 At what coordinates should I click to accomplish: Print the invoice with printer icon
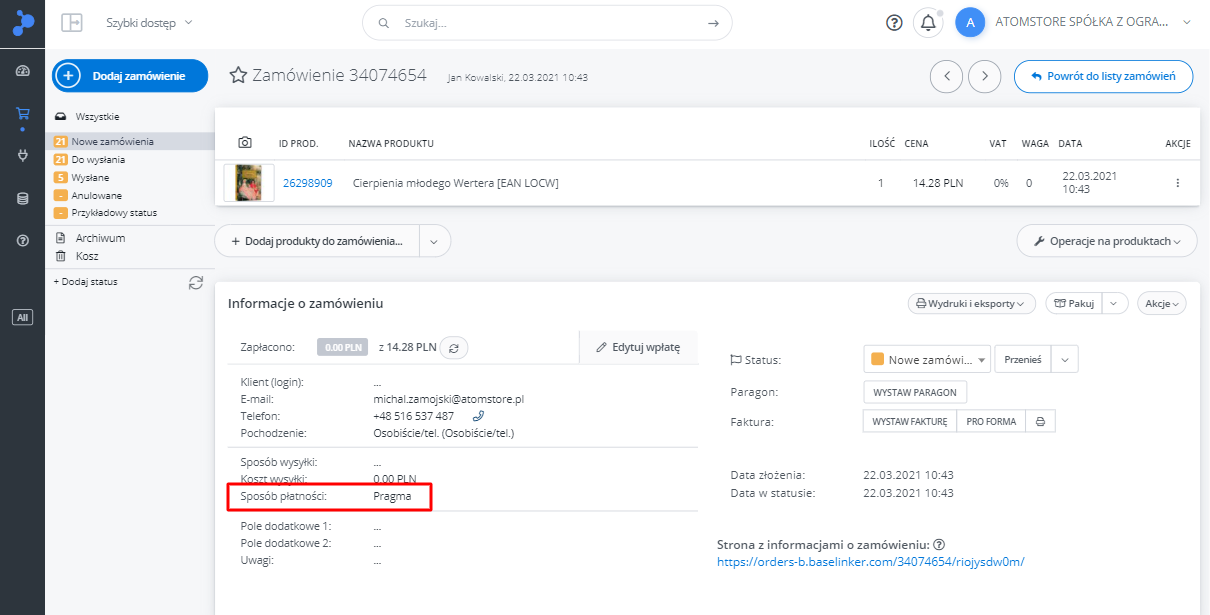click(1040, 422)
